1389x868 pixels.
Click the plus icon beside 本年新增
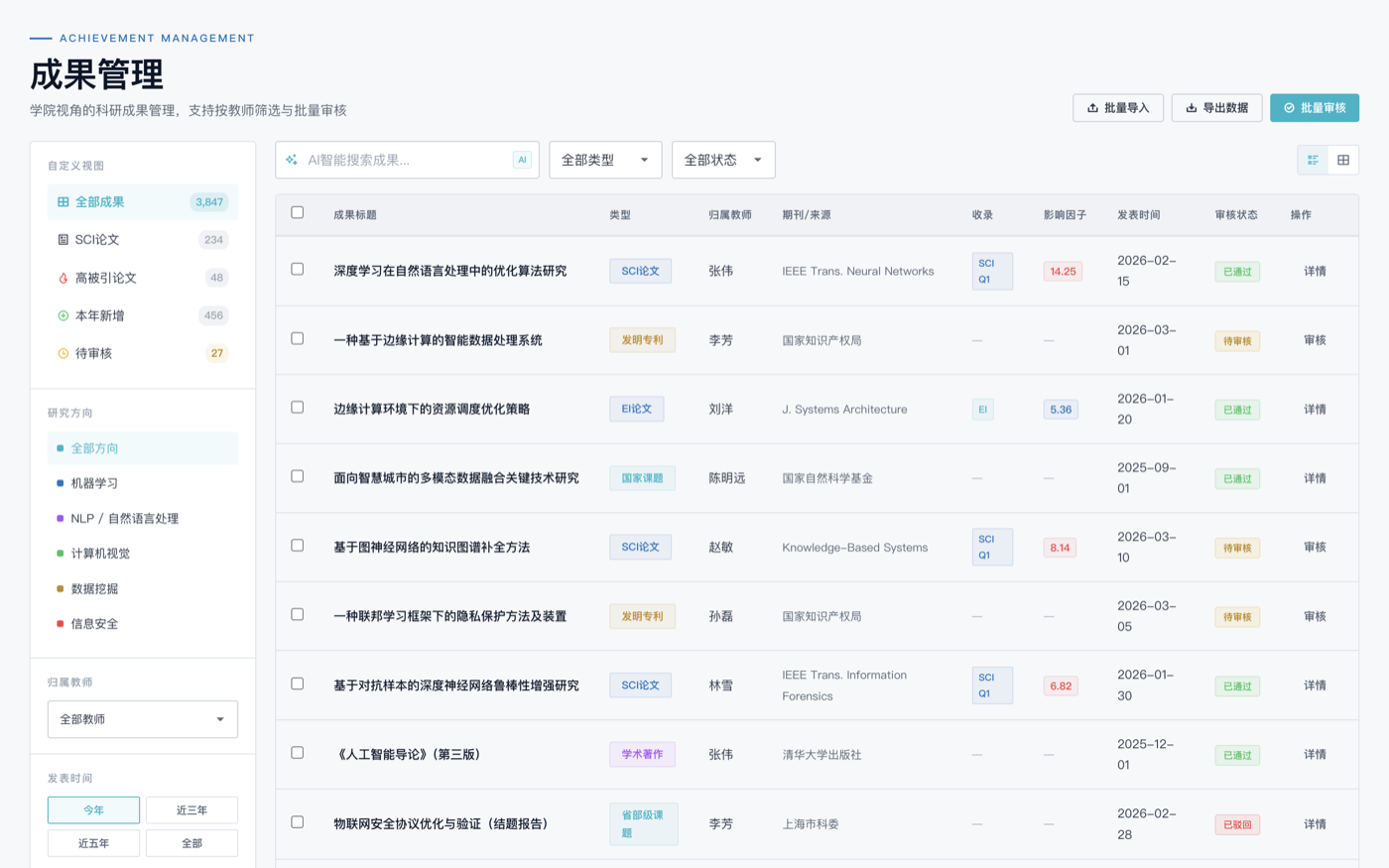coord(62,314)
